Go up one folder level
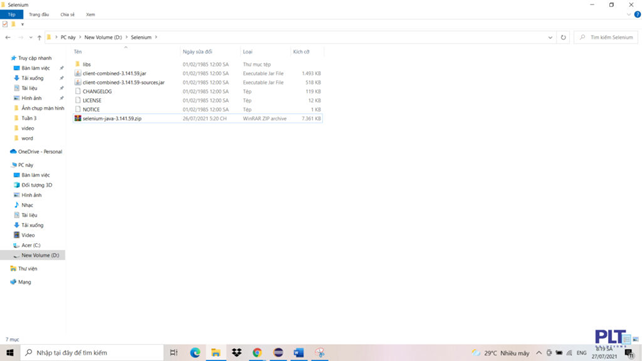The width and height of the screenshot is (642, 361). (x=39, y=37)
